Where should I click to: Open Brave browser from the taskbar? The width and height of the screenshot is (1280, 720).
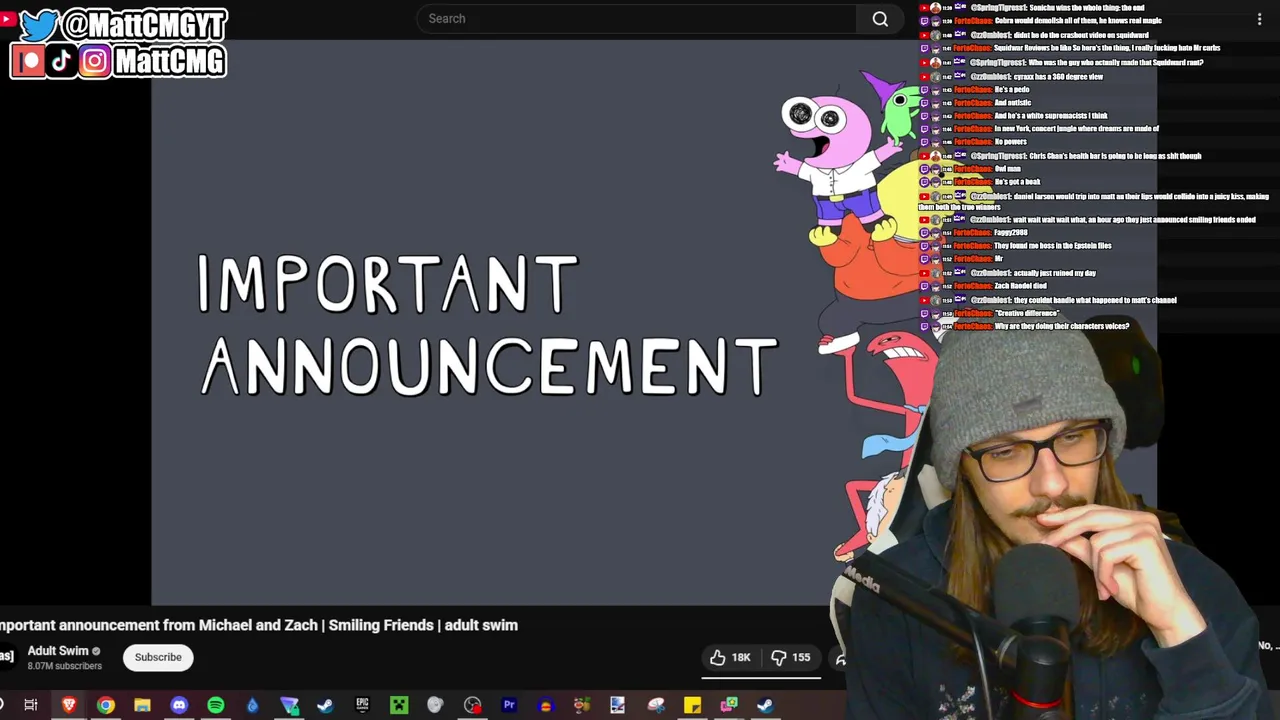69,705
